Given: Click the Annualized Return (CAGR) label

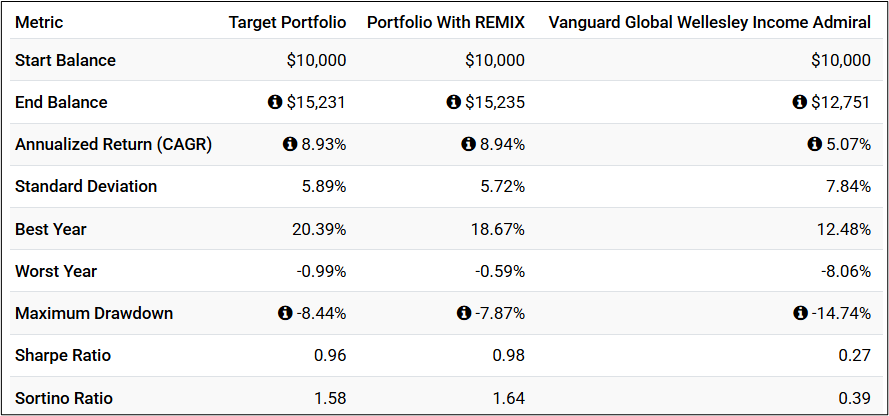Looking at the screenshot, I should click(x=113, y=144).
